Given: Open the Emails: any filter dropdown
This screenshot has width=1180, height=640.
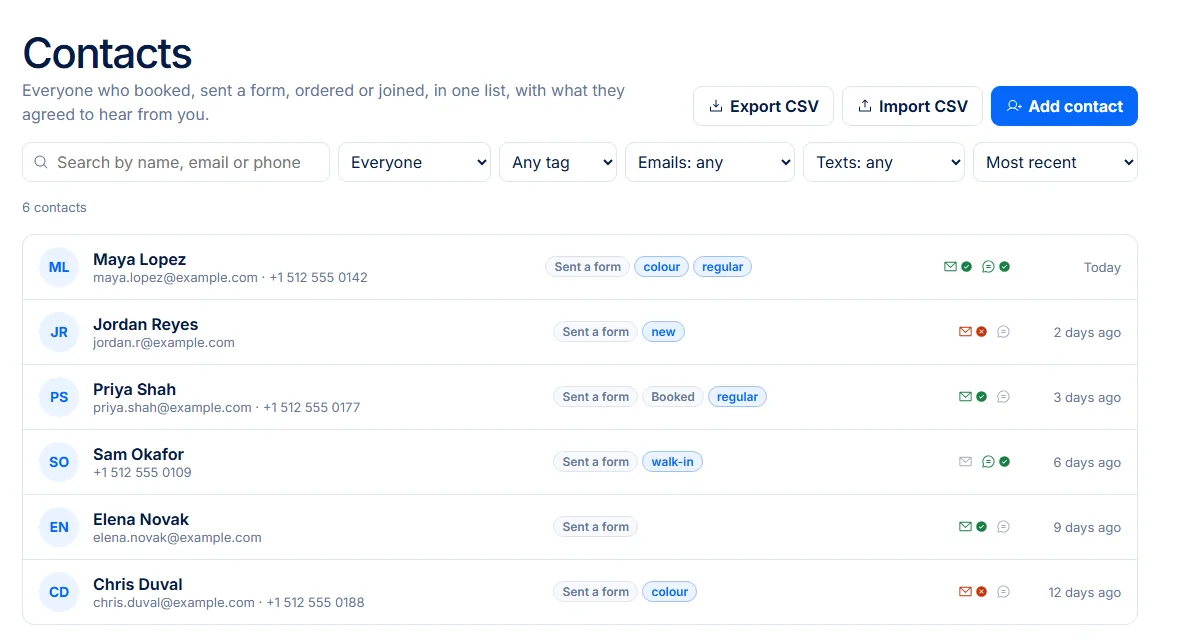Looking at the screenshot, I should coord(710,162).
